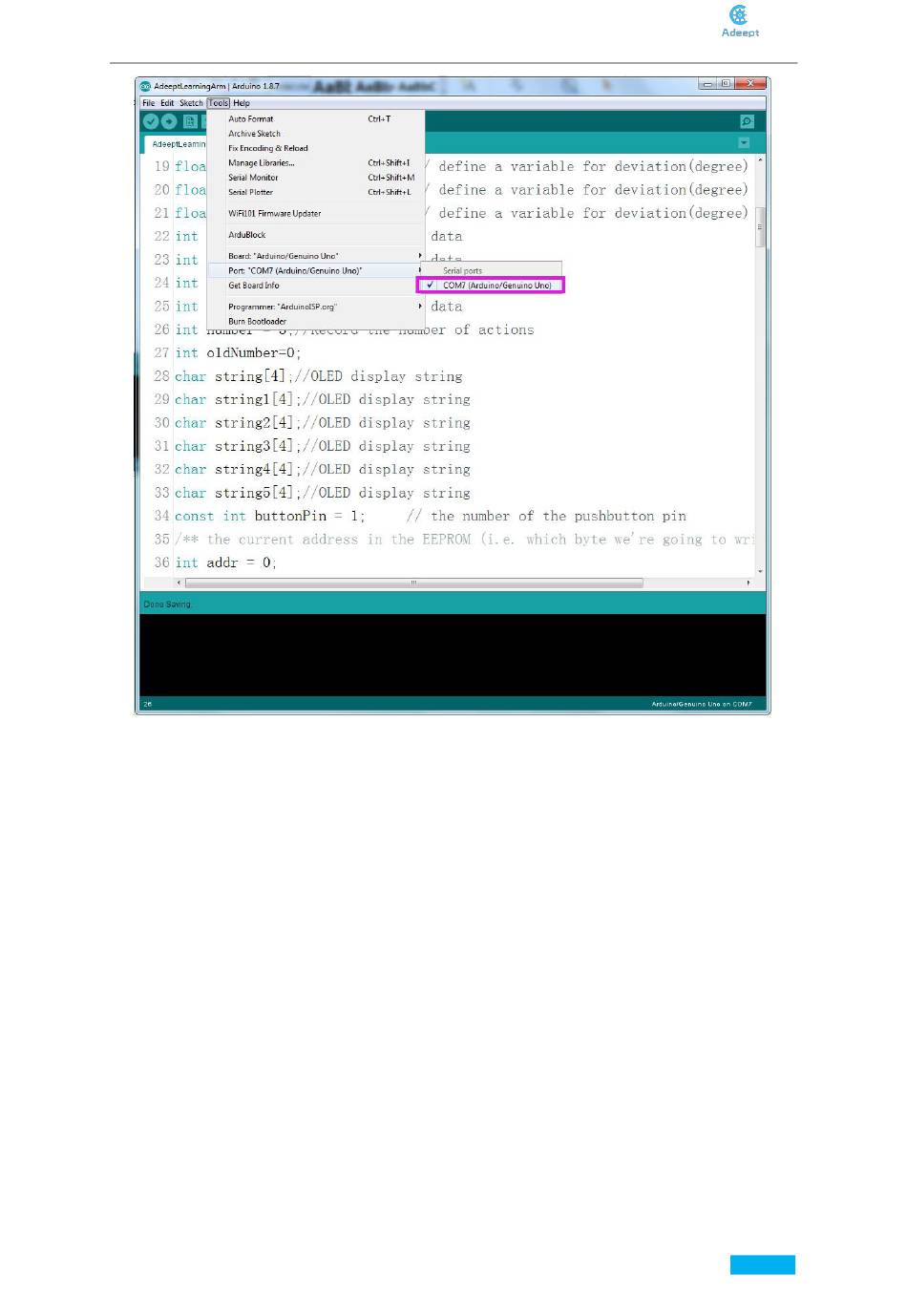
Task: Click the "int addr = 0;" code line
Action: (x=225, y=563)
